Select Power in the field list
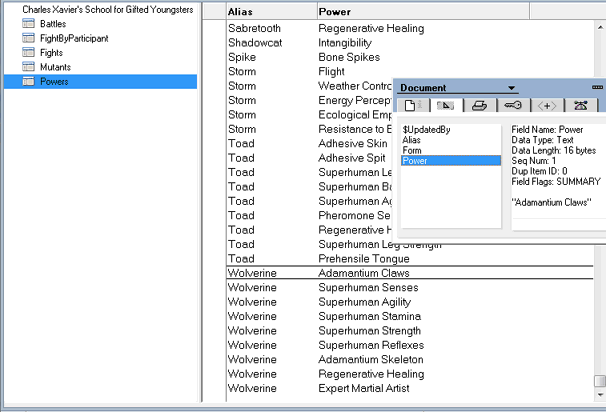The image size is (606, 412). click(451, 160)
